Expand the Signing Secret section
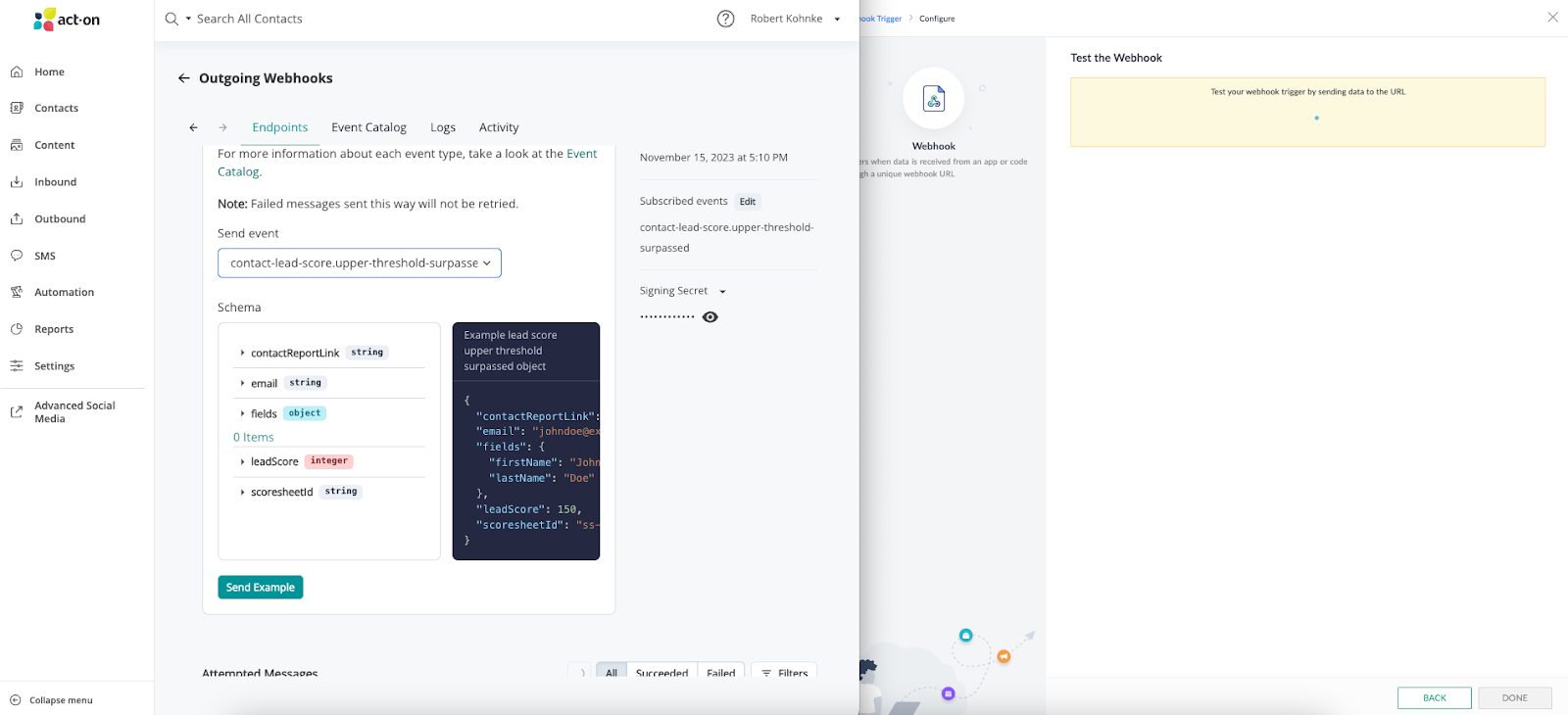The height and width of the screenshot is (715, 1568). click(x=722, y=291)
